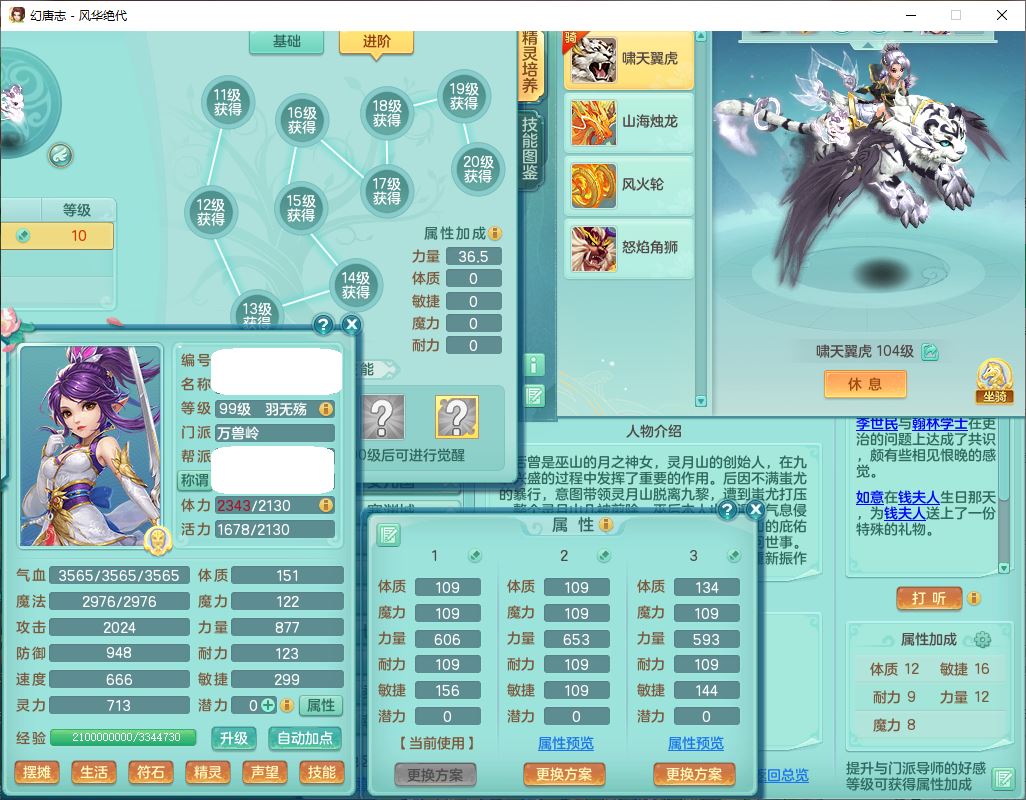Click the 自动加点 button

(x=304, y=738)
